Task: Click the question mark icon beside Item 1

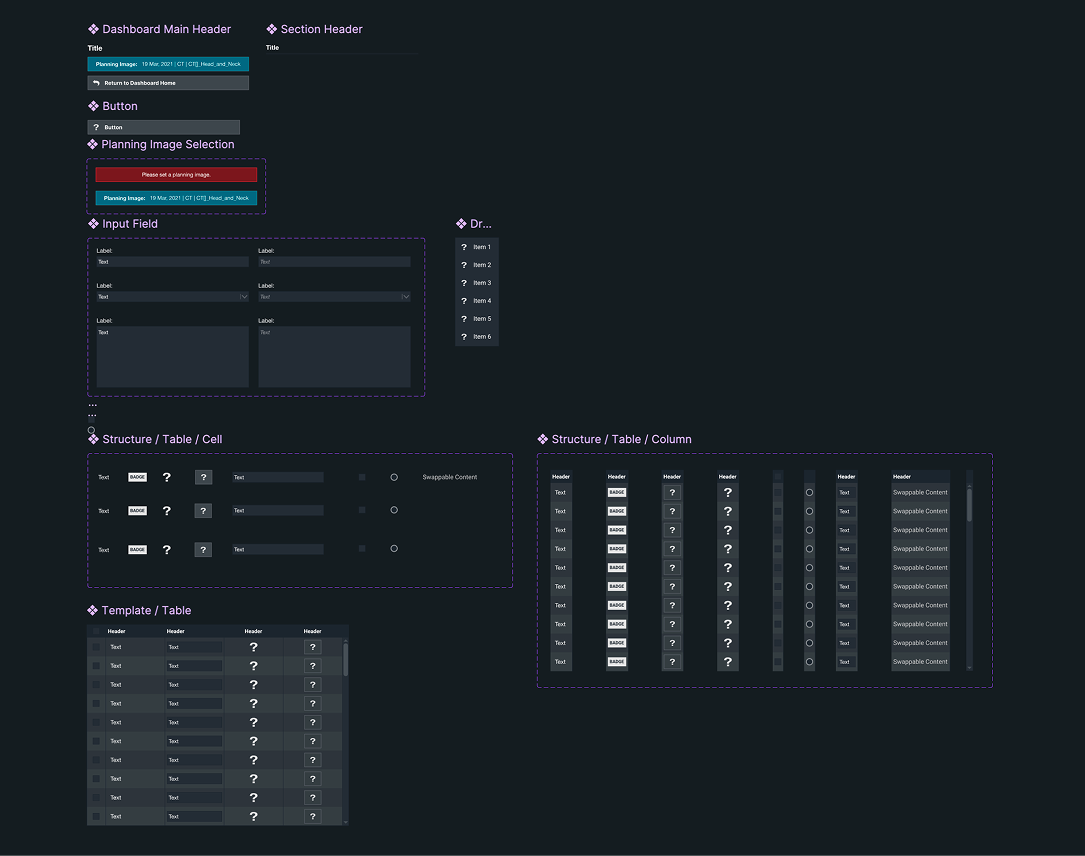Action: click(464, 247)
